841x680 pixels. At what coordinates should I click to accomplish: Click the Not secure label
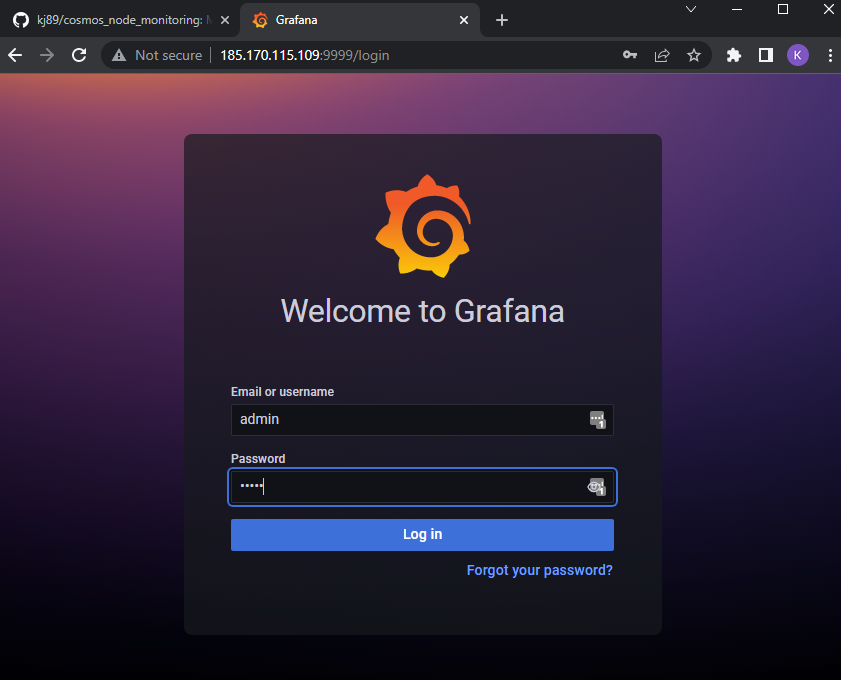pos(168,55)
